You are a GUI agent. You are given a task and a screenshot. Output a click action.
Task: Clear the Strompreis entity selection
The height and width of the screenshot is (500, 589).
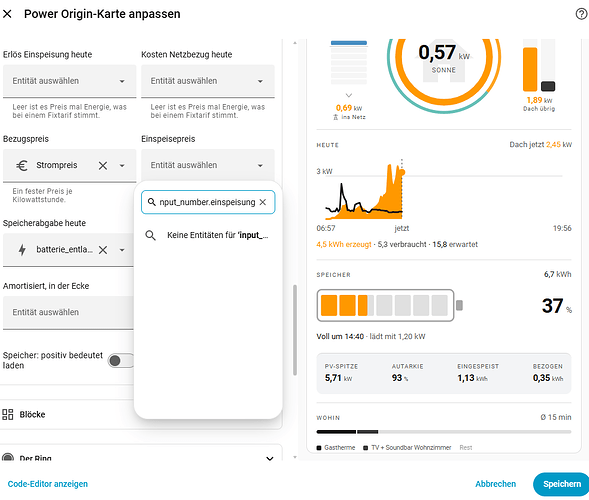pyautogui.click(x=103, y=166)
